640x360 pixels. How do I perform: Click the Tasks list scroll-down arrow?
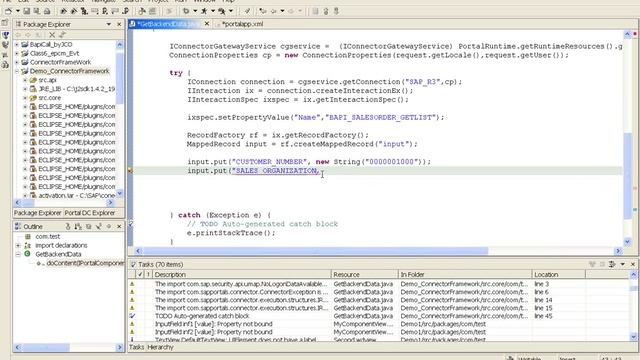pyautogui.click(x=633, y=337)
